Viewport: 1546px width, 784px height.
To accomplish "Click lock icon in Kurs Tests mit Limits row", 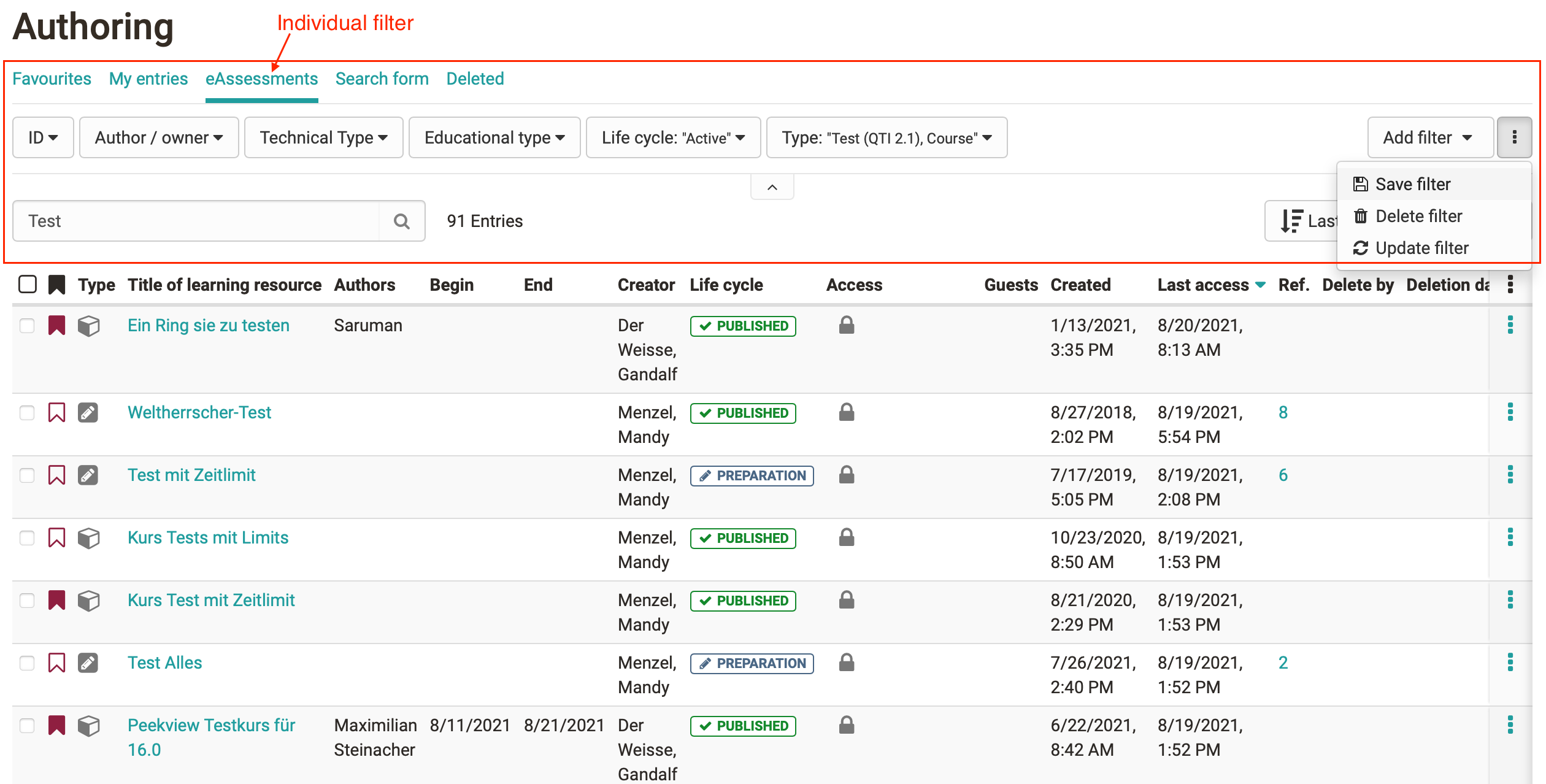I will 847,537.
